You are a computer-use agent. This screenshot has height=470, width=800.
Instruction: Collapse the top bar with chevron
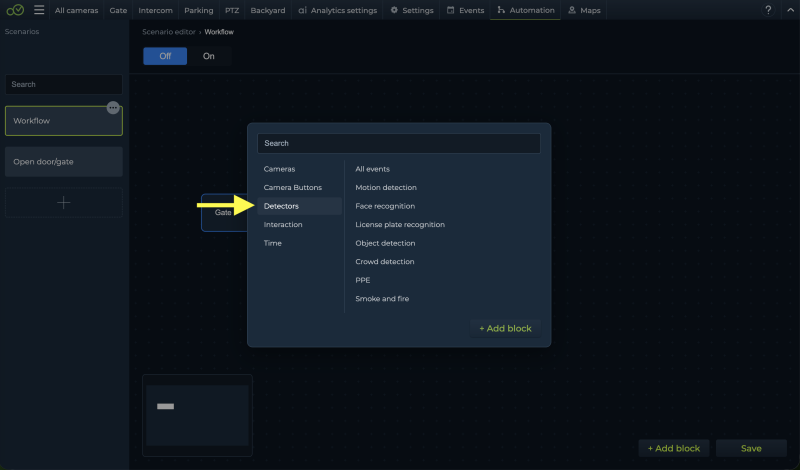[790, 10]
